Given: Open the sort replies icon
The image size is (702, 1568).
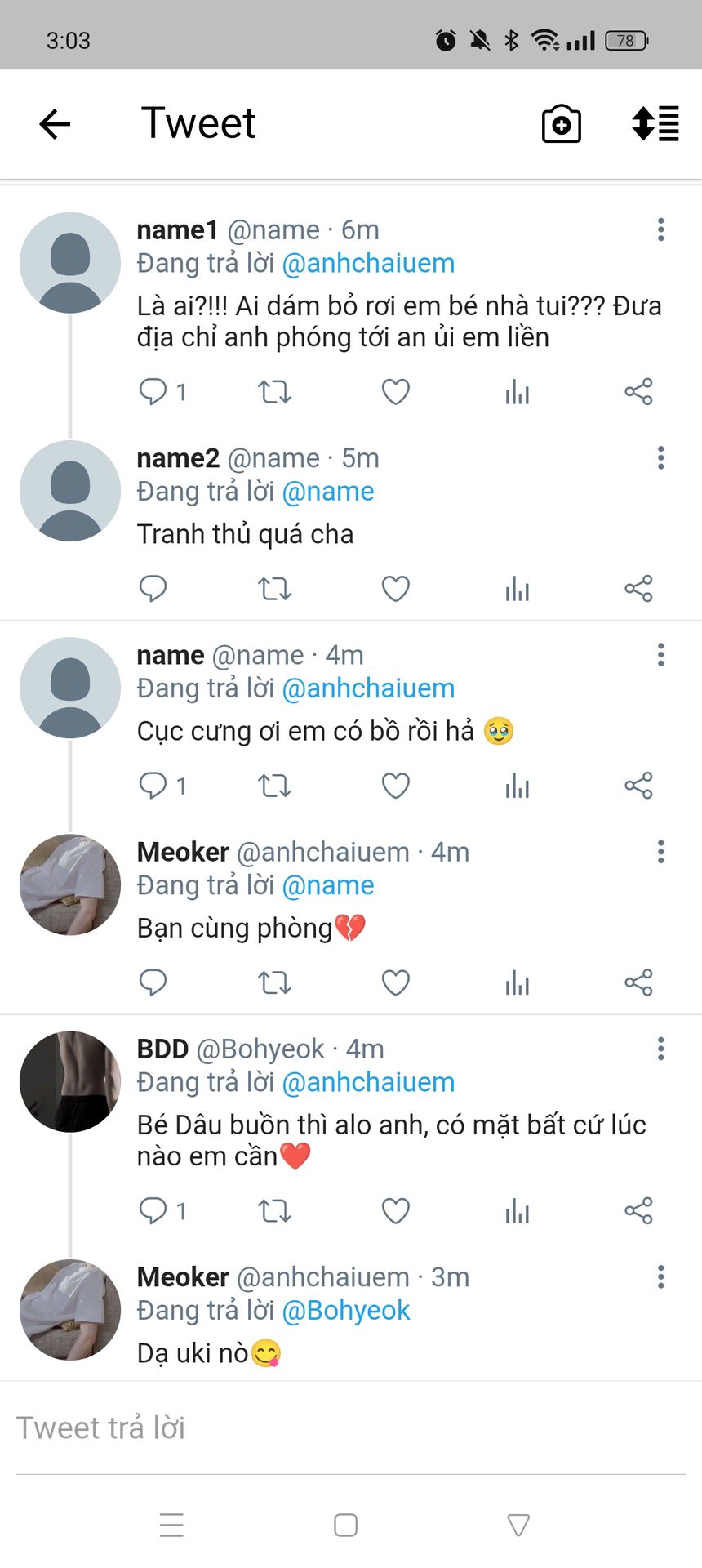Looking at the screenshot, I should pyautogui.click(x=655, y=124).
